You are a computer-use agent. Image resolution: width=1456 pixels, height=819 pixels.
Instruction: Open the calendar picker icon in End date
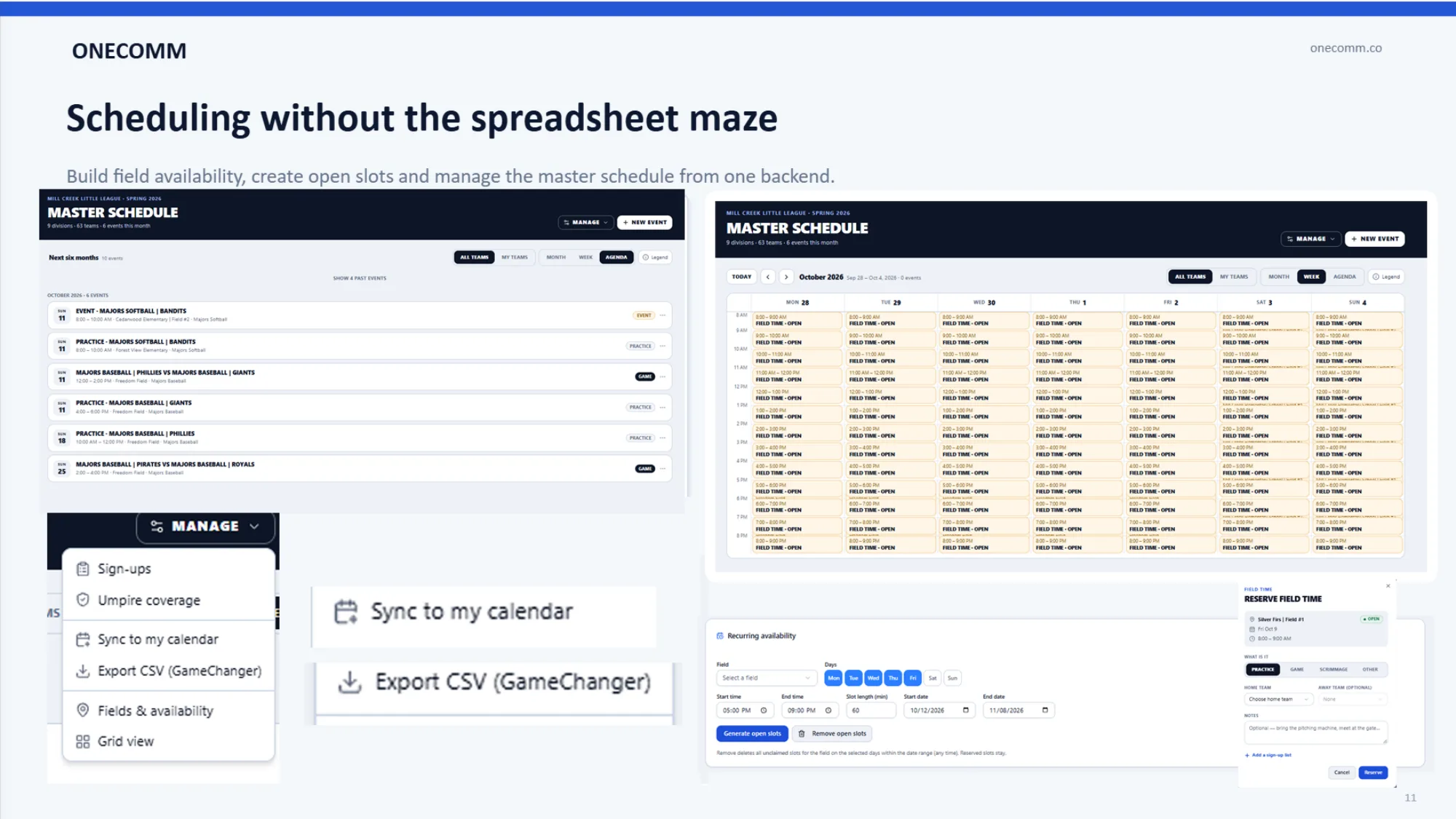point(1045,711)
